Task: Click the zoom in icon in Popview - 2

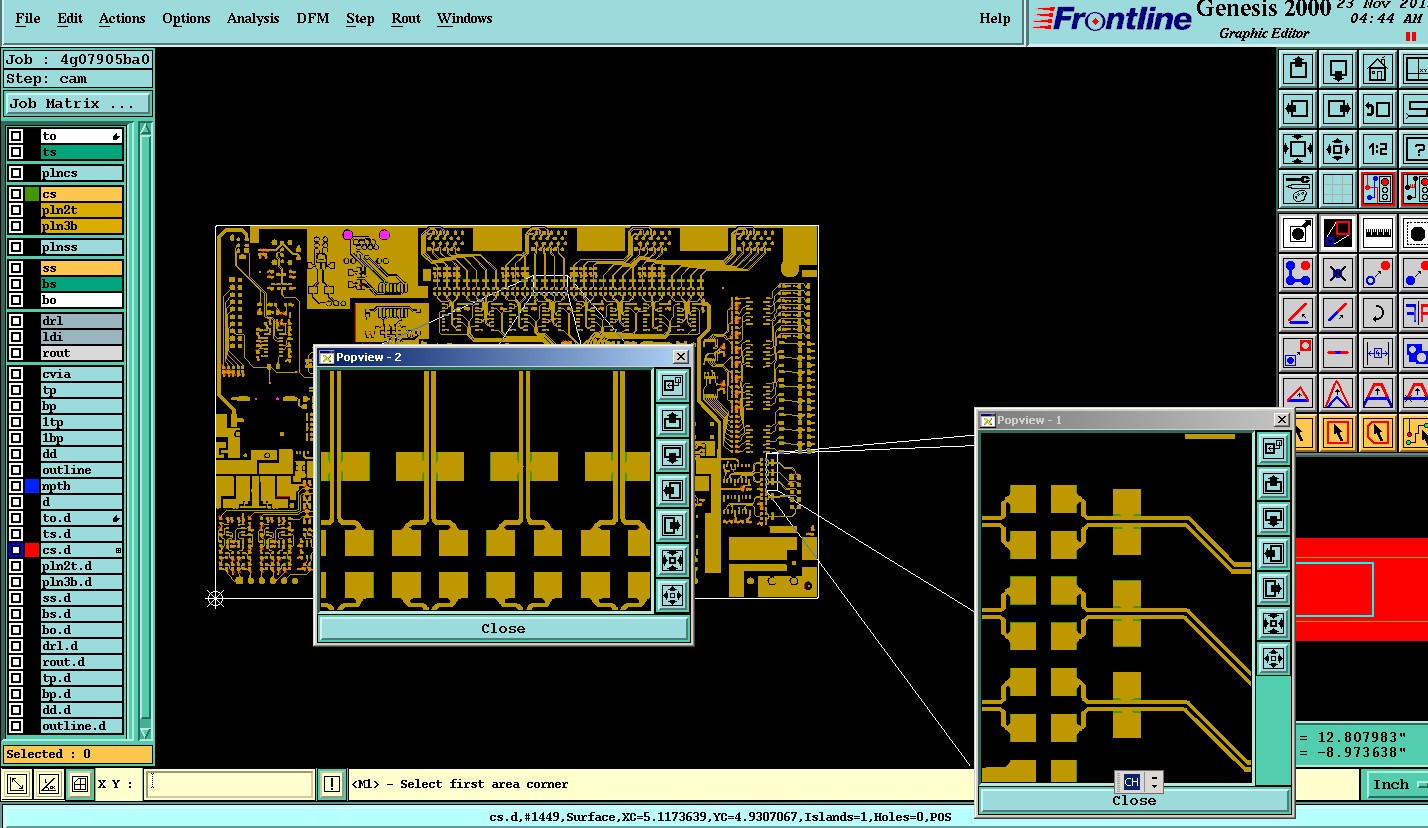Action: (x=672, y=560)
